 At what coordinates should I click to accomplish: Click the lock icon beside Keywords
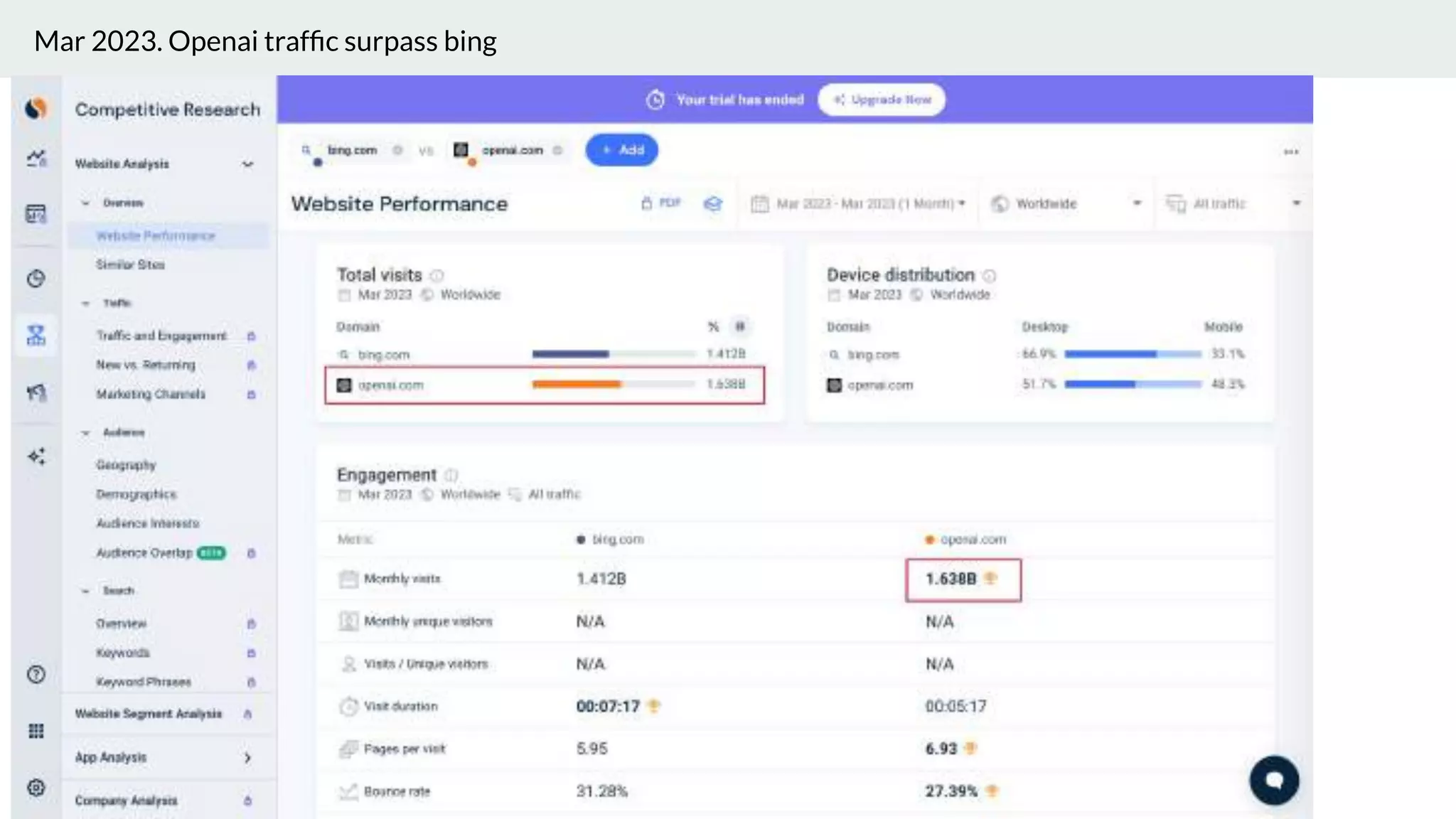point(251,653)
